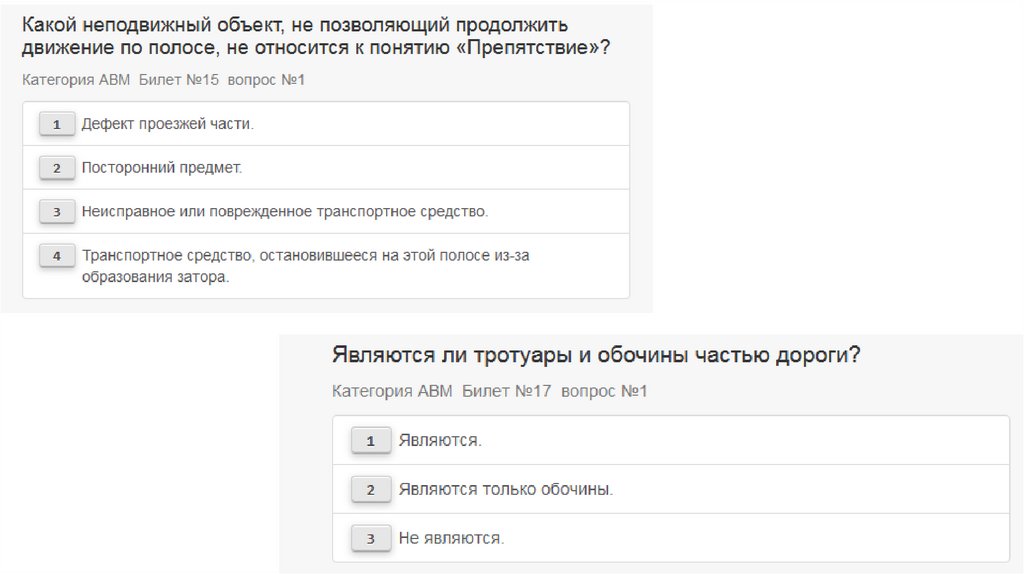Click 'Категория АВМ' above the first question's answers

[x=75, y=80]
